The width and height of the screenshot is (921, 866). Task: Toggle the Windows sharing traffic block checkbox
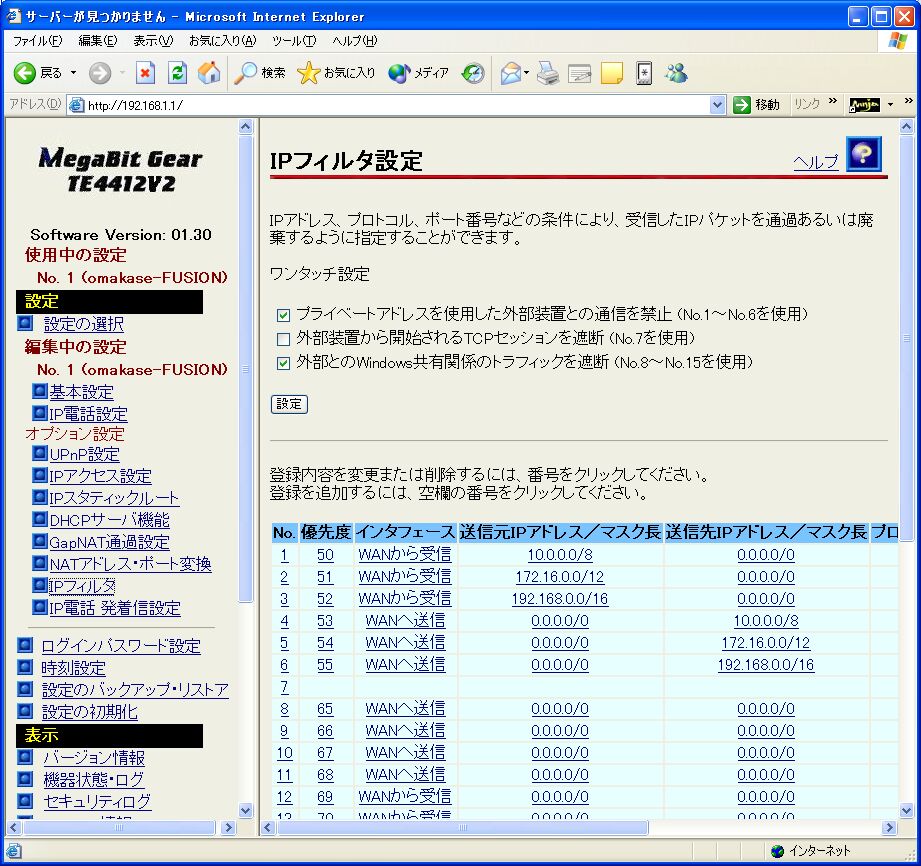283,363
